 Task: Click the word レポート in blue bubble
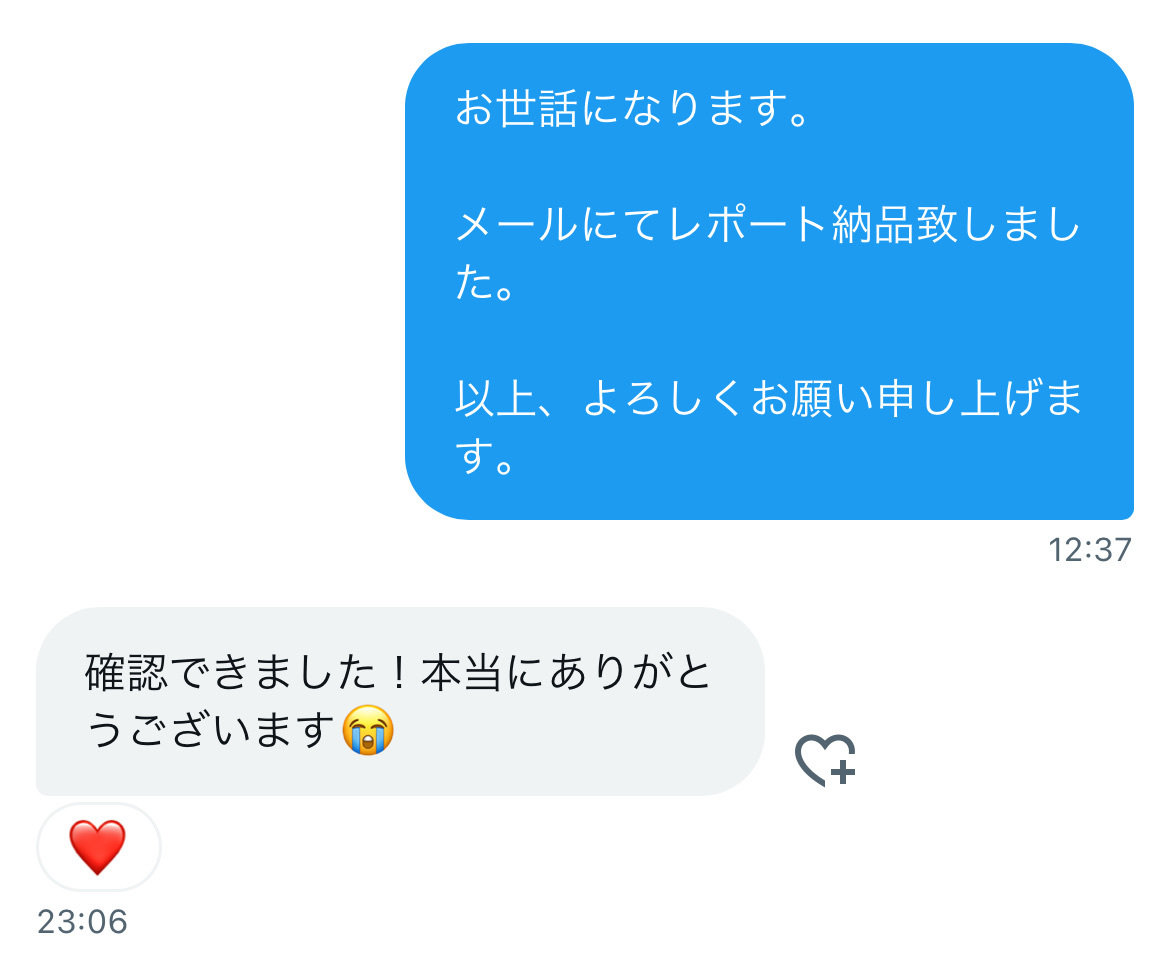748,225
